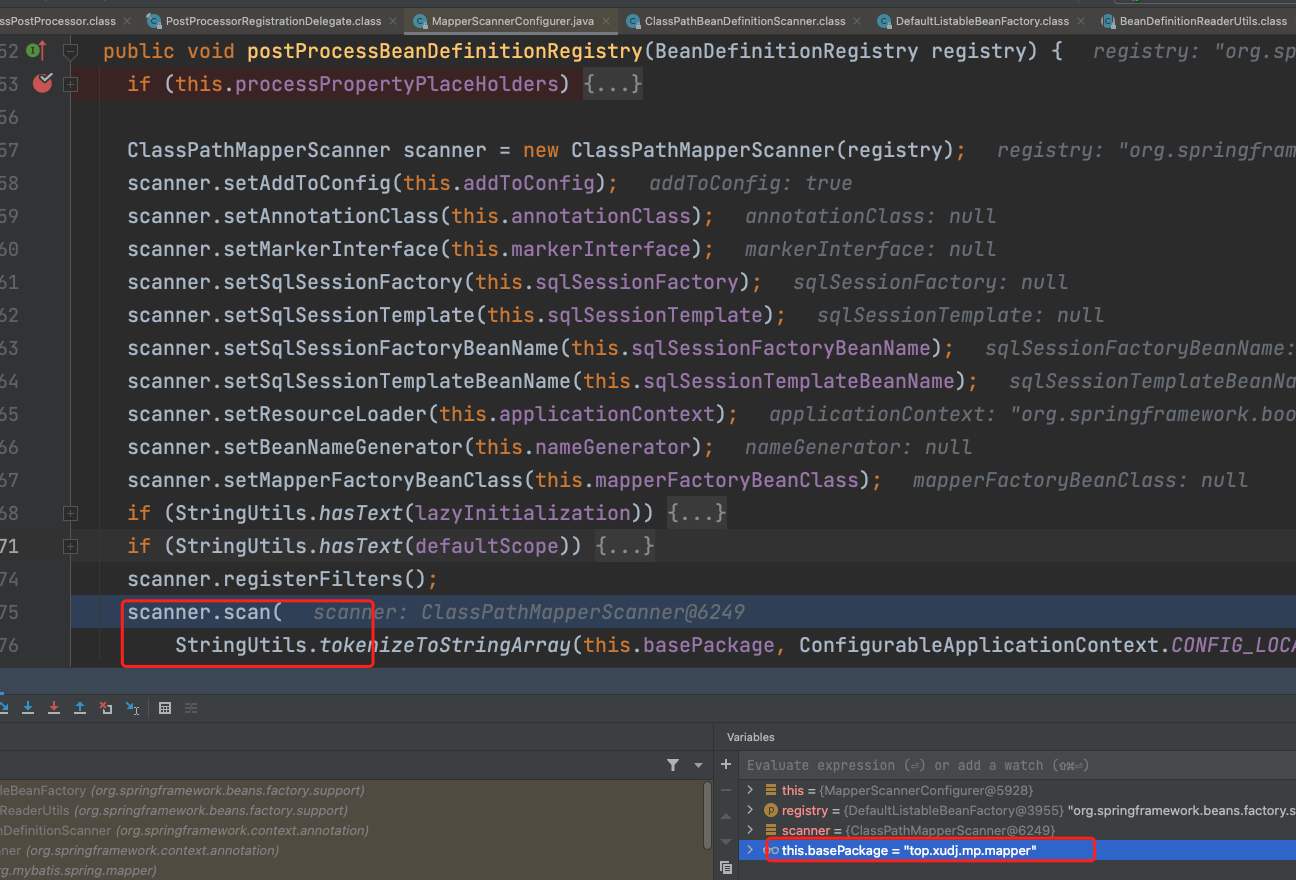Click the Trace Current Stream Chain icon

pyautogui.click(x=191, y=708)
